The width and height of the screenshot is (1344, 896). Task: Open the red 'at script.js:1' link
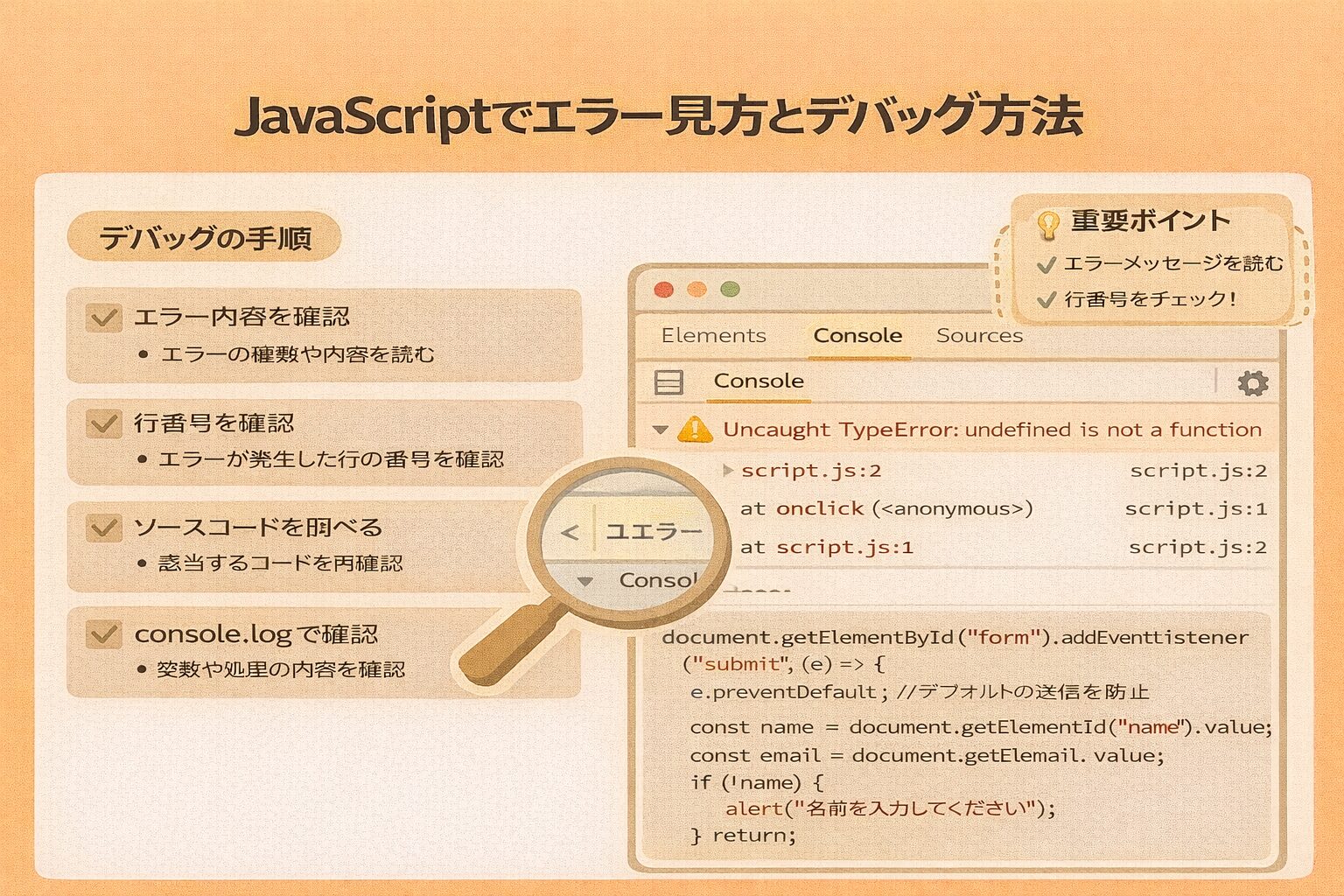pyautogui.click(x=844, y=548)
